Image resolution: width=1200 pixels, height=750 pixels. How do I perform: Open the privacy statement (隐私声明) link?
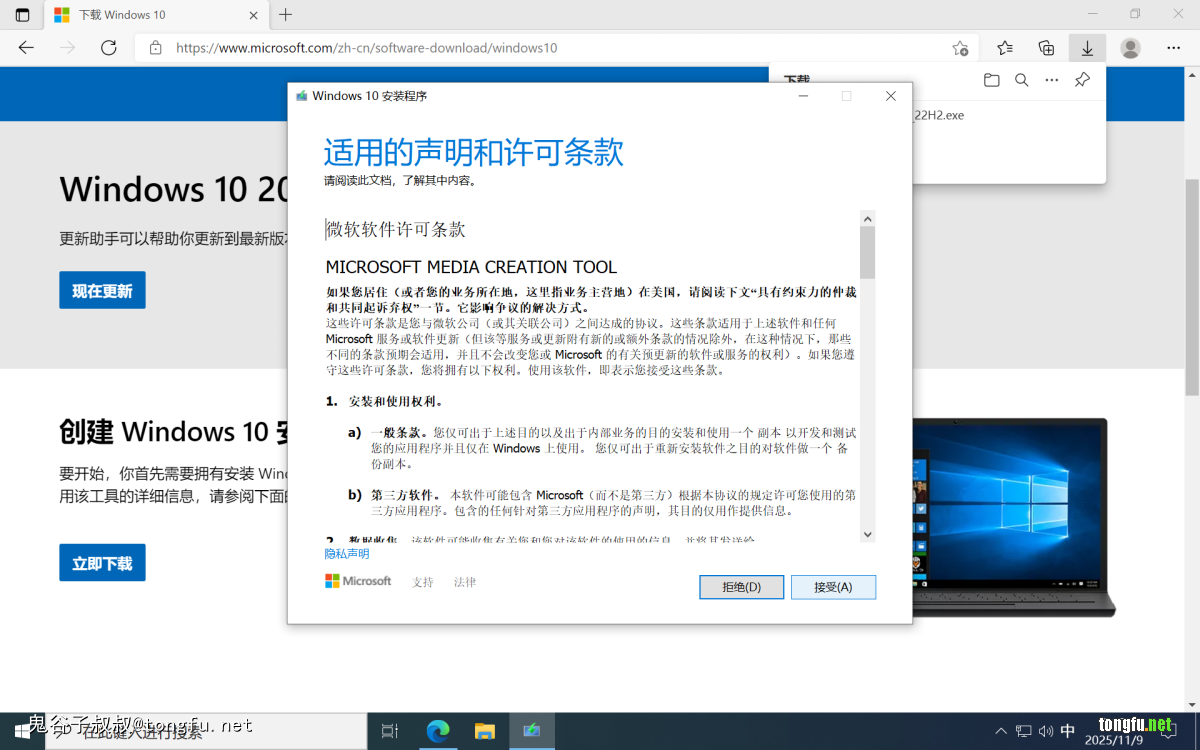tap(347, 554)
